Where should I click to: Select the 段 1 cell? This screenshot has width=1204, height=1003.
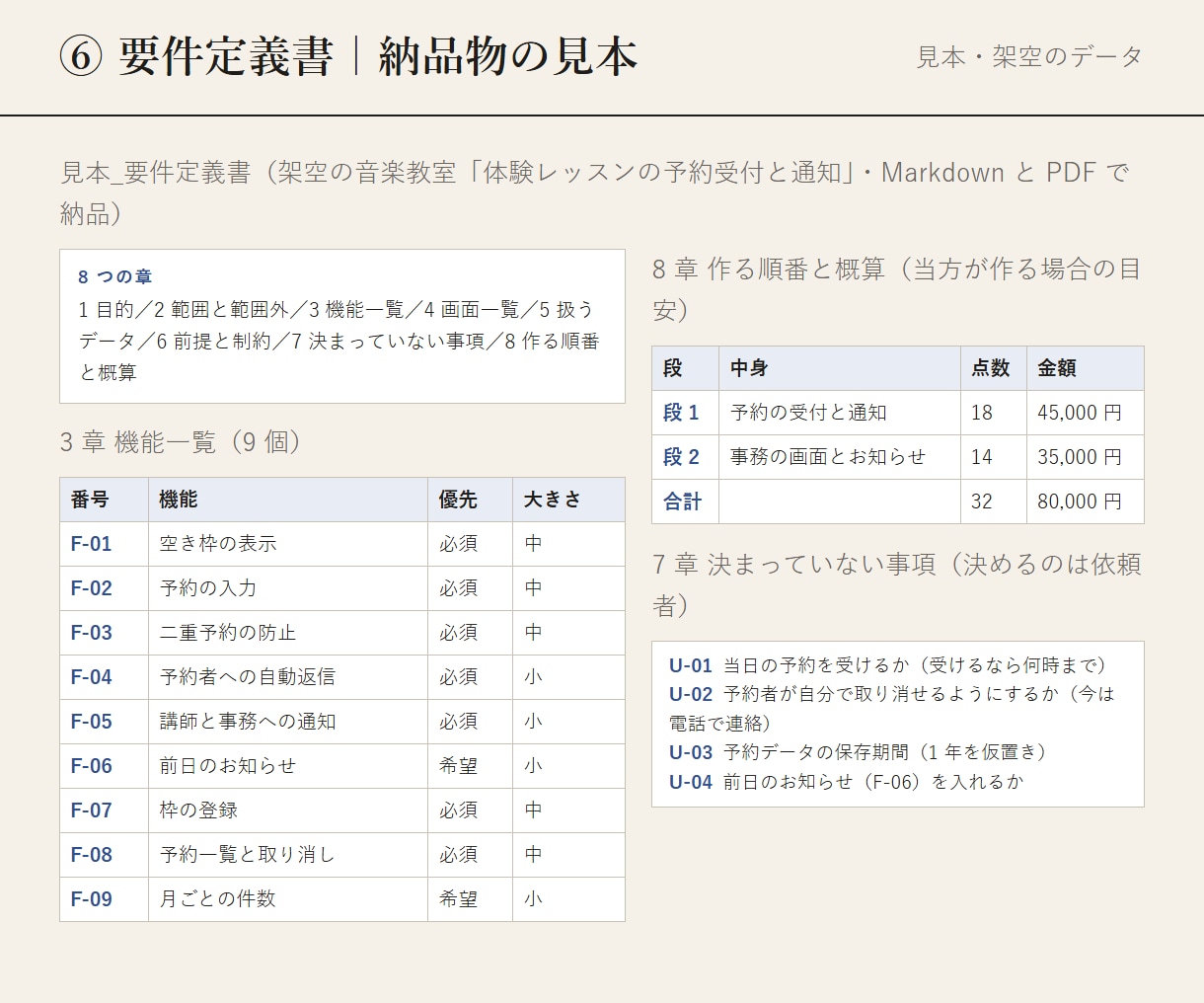(x=685, y=413)
